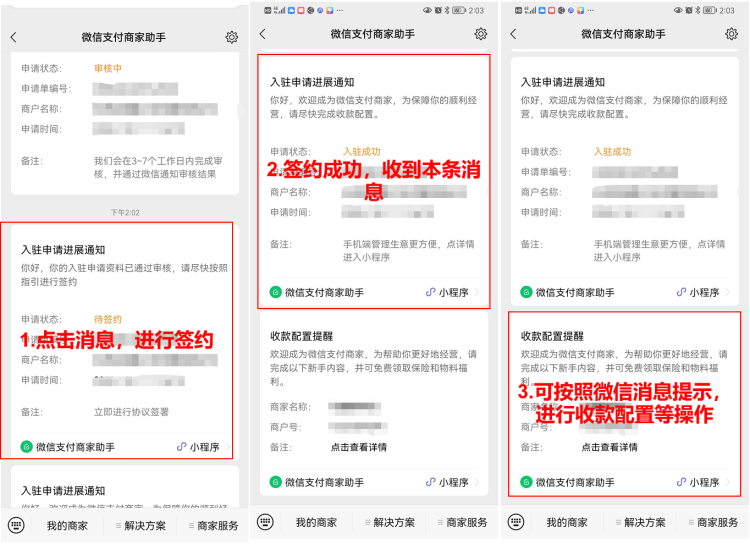Image resolution: width=750 pixels, height=544 pixels.
Task: Tap the back arrow in the right screen
Action: [514, 34]
